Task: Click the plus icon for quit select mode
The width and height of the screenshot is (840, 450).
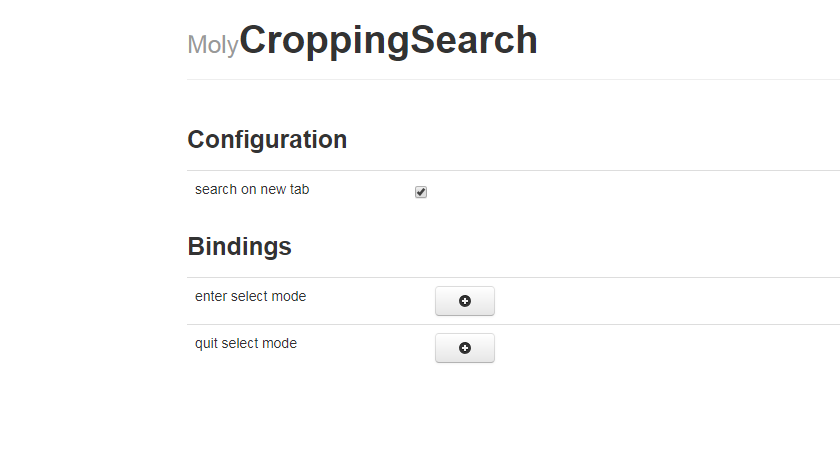Action: tap(464, 348)
